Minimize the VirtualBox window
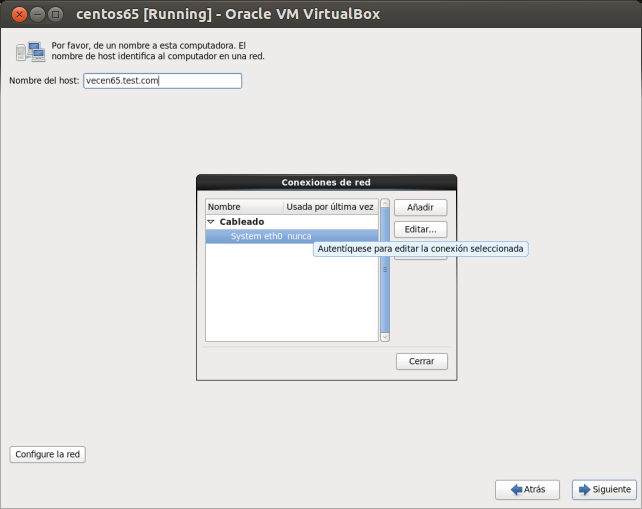The image size is (642, 509). tap(37, 14)
